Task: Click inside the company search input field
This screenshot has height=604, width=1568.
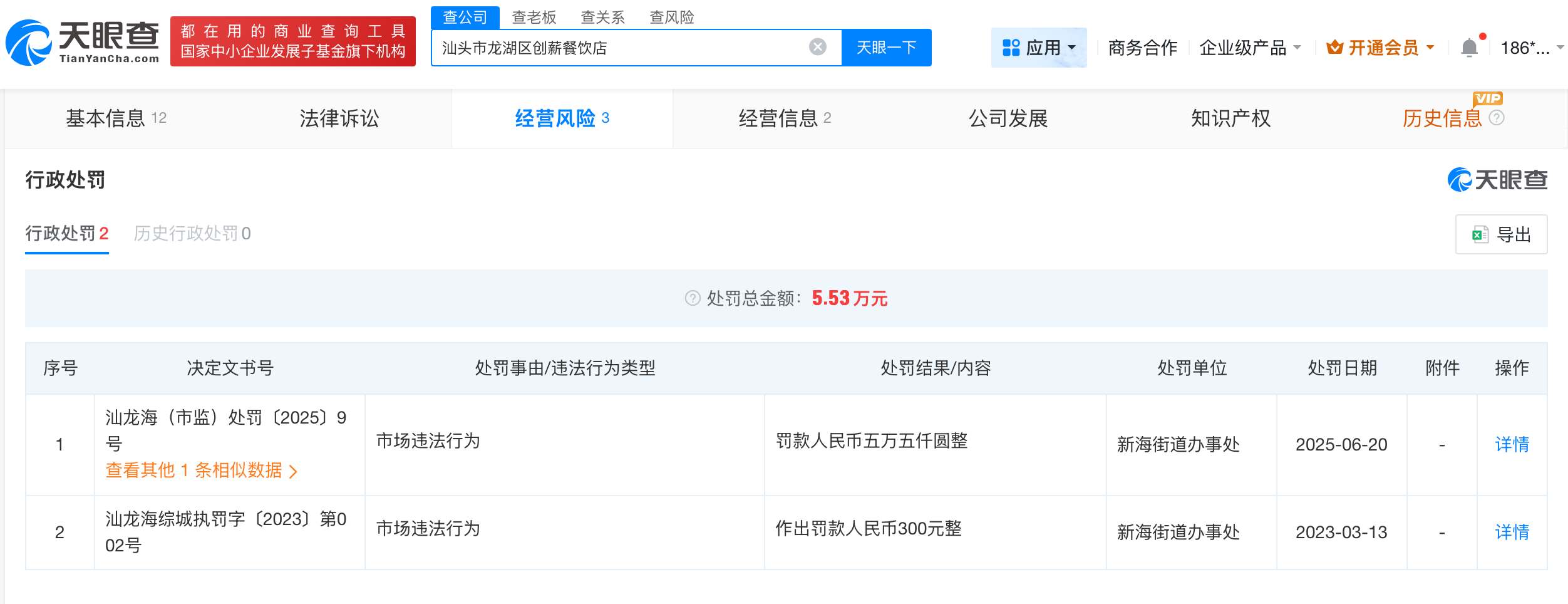Action: click(626, 46)
